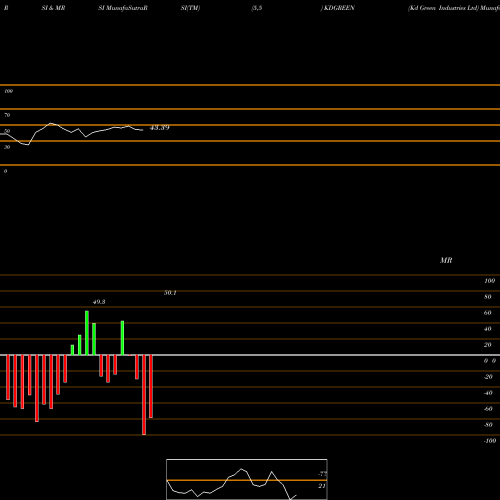Image resolution: width=500 pixels, height=500 pixels.
Task: Click the 'SI(TM)' header text
Action: 190,8
